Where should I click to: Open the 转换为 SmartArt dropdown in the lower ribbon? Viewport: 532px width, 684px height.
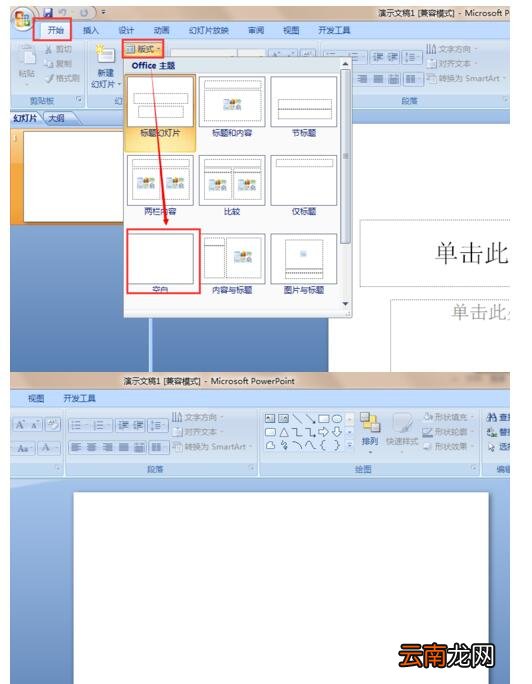tap(213, 447)
